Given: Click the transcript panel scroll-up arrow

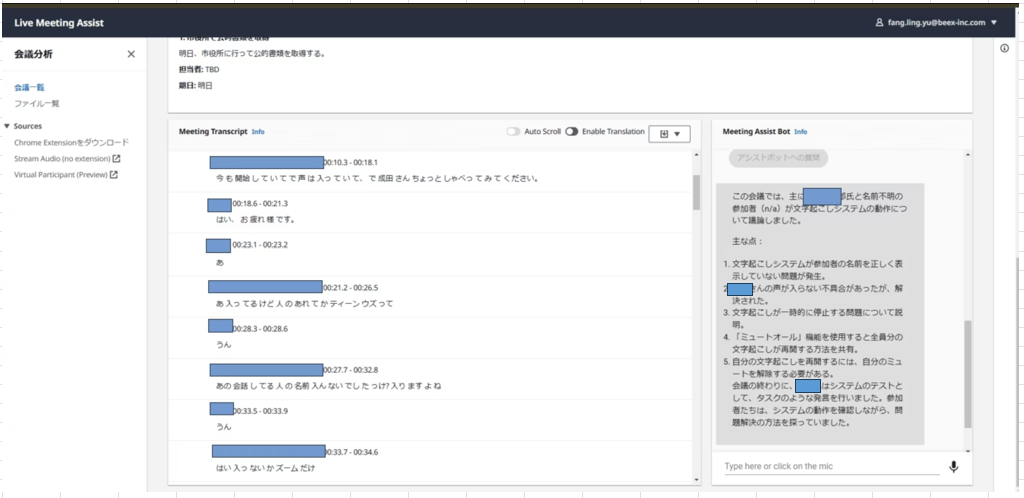Looking at the screenshot, I should click(x=696, y=155).
